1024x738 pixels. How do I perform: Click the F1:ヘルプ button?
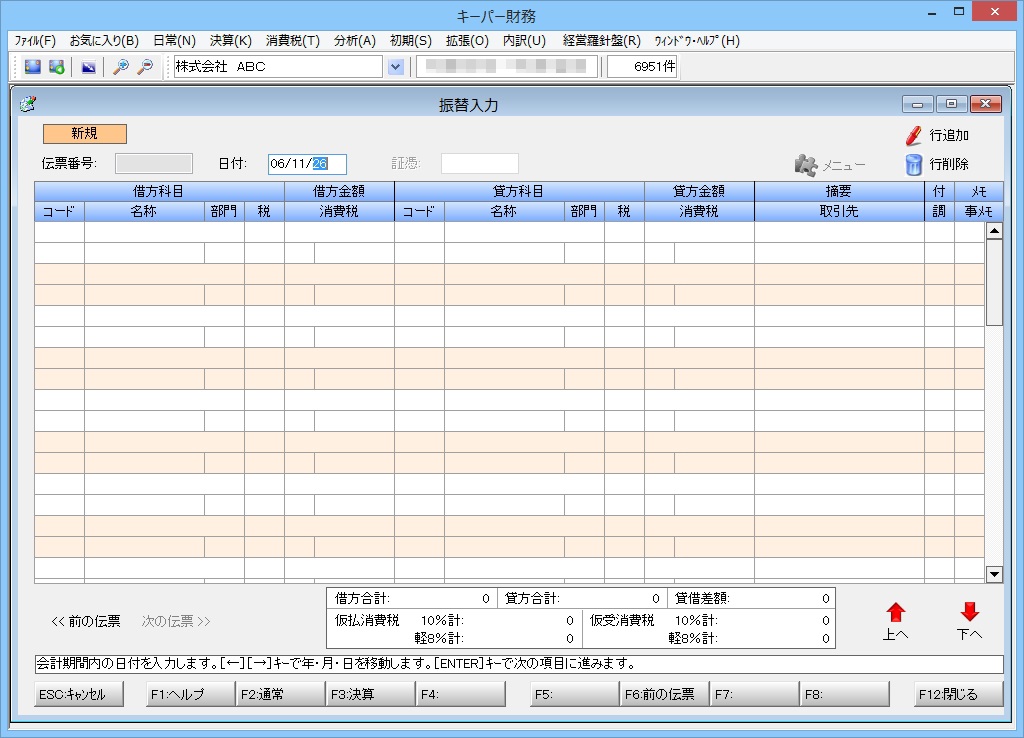[x=191, y=694]
